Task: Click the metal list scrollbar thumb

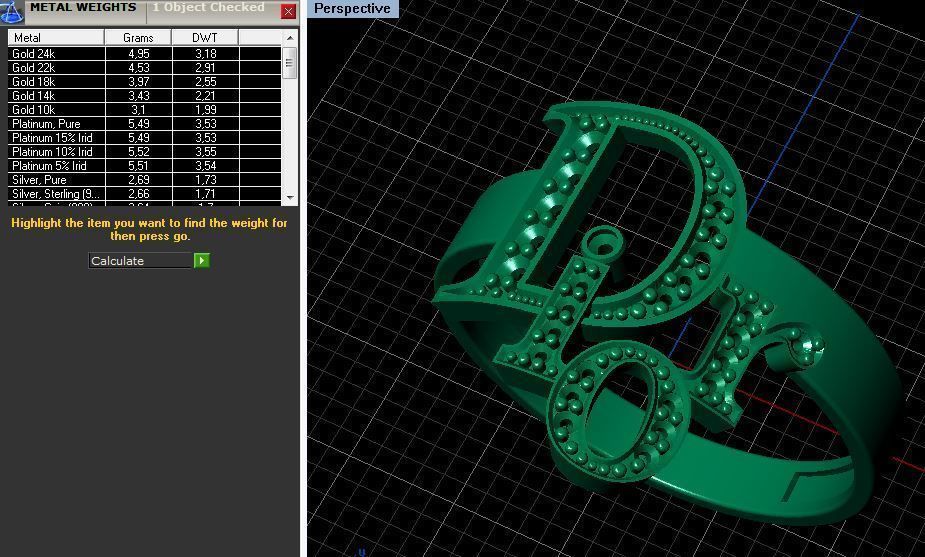Action: tap(289, 63)
